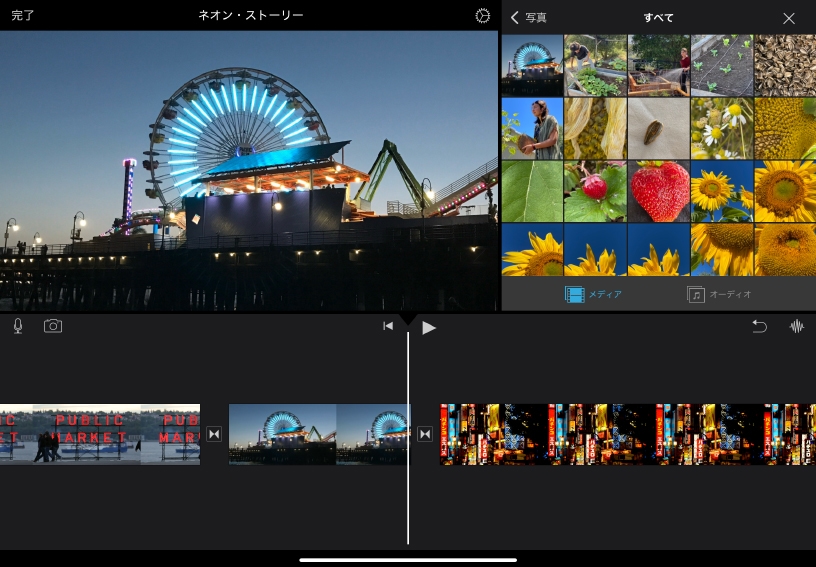This screenshot has width=816, height=567.
Task: Open the camera capture icon
Action: [53, 326]
